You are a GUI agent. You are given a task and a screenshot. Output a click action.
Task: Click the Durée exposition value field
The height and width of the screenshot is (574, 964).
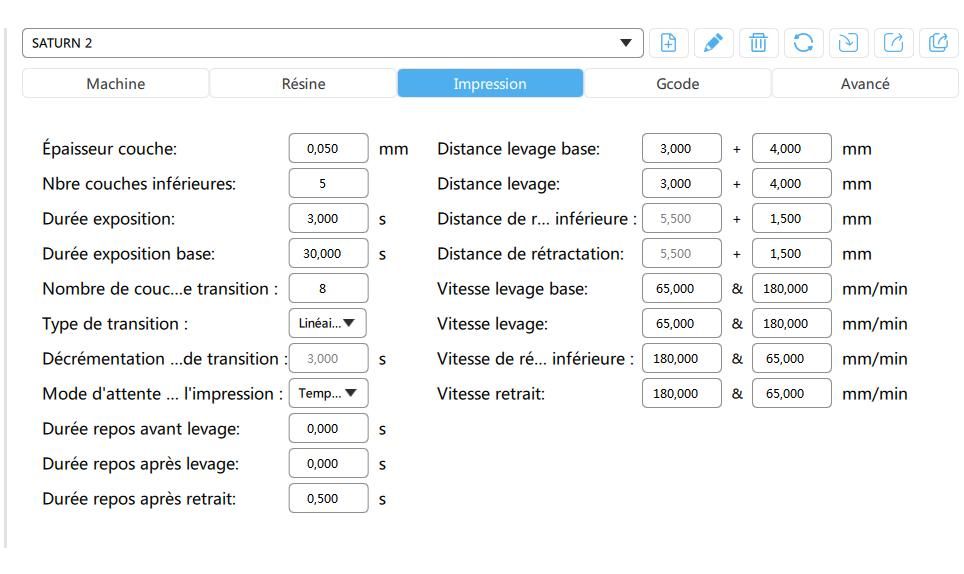click(328, 218)
